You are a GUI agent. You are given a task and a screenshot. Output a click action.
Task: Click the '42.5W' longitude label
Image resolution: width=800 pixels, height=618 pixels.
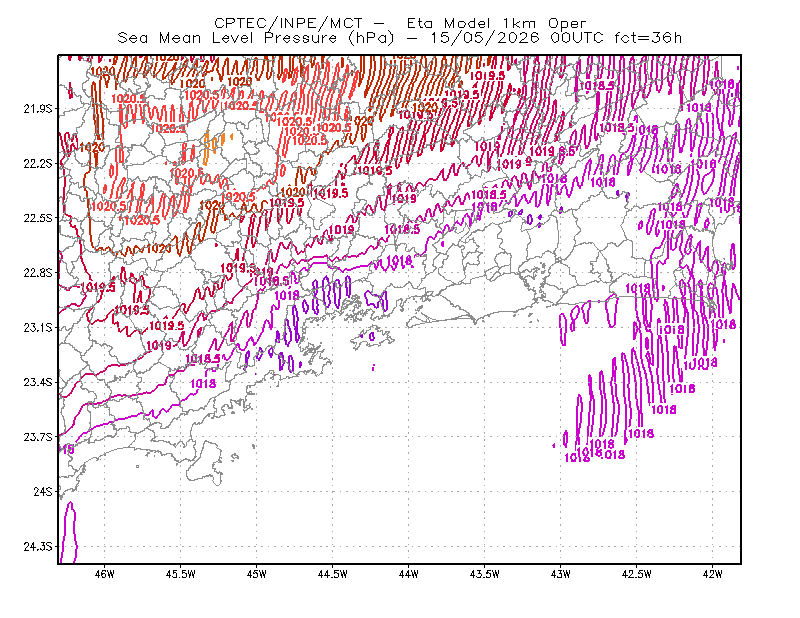click(x=637, y=574)
